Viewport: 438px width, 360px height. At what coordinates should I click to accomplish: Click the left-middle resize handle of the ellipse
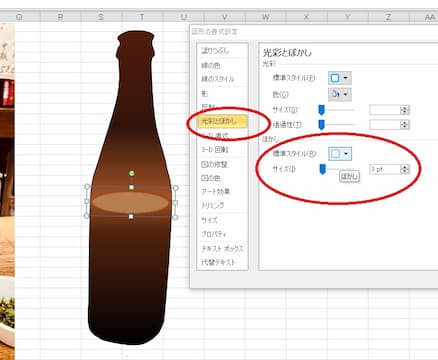point(87,202)
